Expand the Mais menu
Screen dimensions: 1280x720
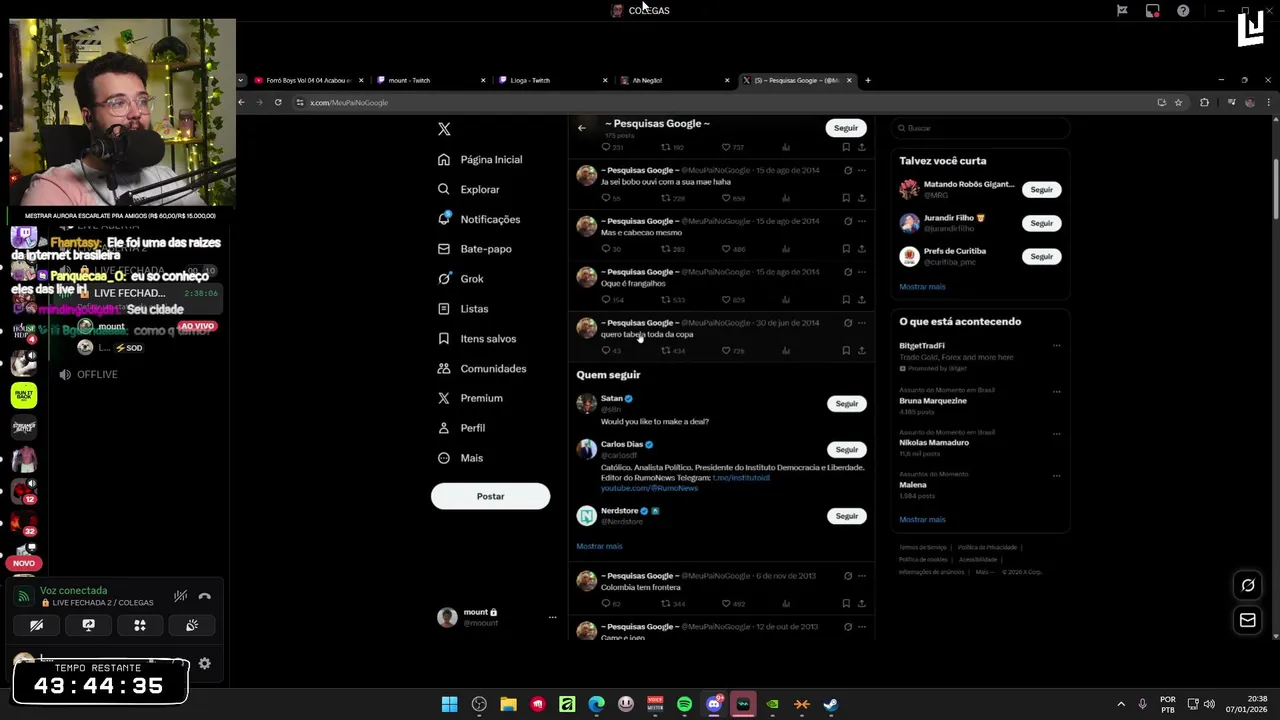coord(460,458)
